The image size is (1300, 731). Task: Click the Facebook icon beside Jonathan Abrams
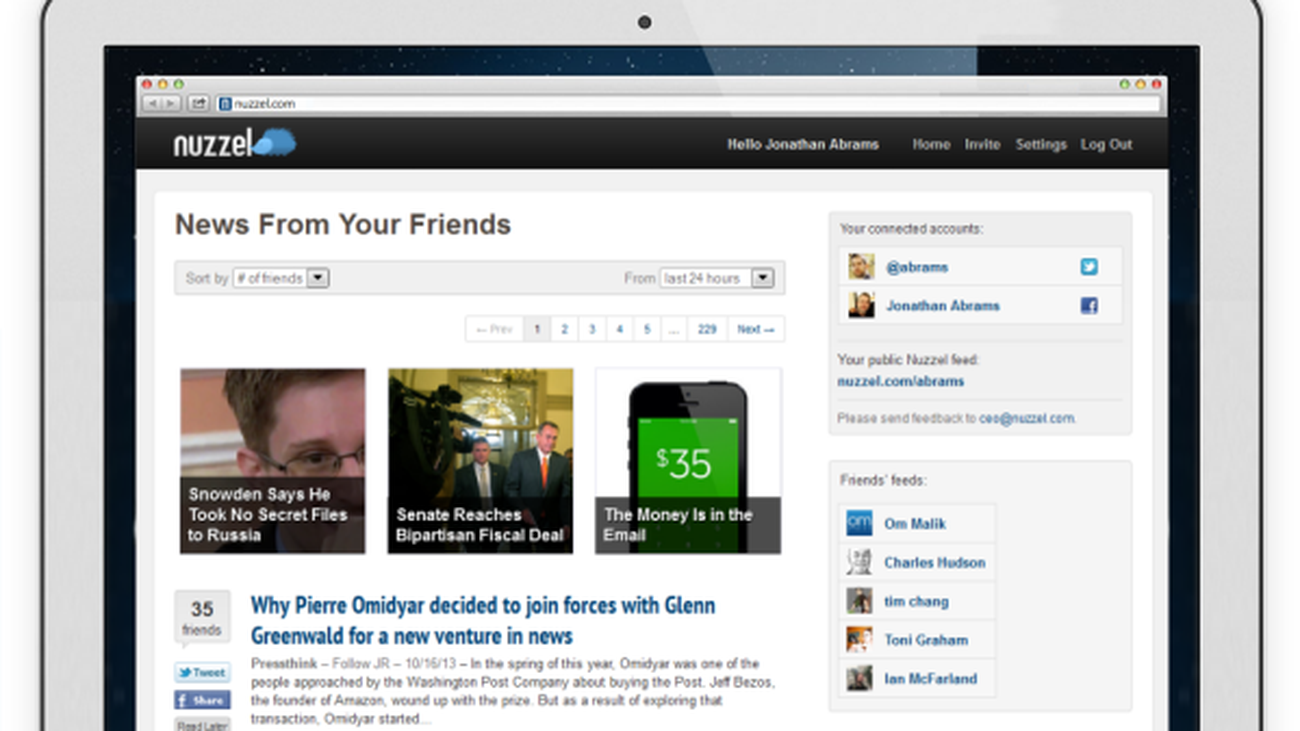pyautogui.click(x=1088, y=306)
